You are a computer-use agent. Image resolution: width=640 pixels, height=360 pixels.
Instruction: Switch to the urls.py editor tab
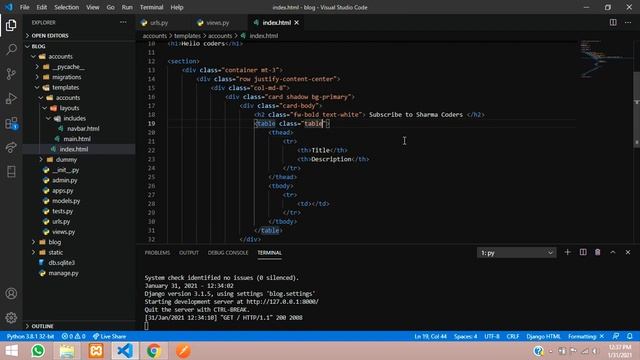click(x=159, y=23)
